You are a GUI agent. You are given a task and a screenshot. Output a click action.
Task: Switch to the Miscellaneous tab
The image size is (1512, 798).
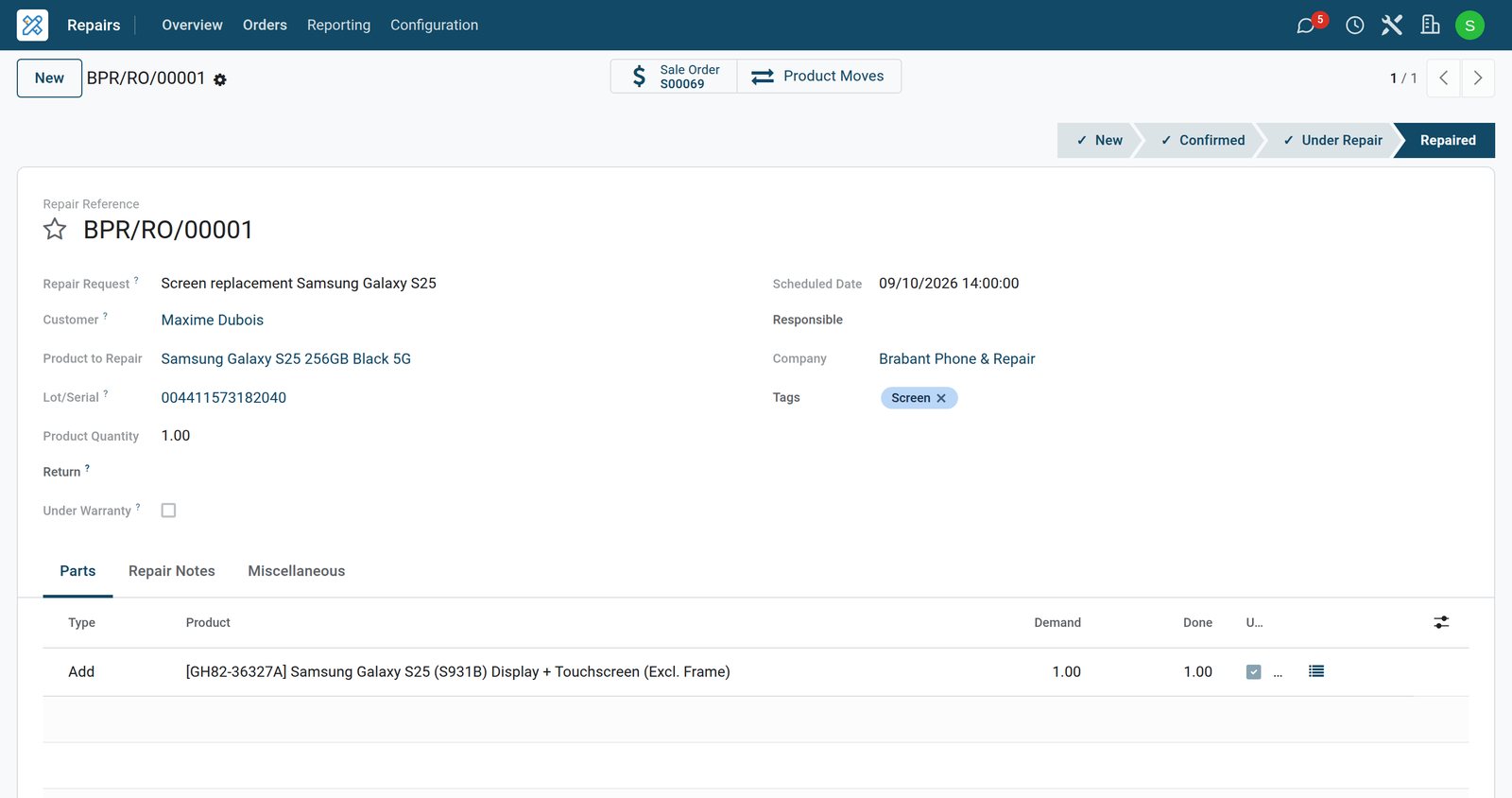pos(297,571)
